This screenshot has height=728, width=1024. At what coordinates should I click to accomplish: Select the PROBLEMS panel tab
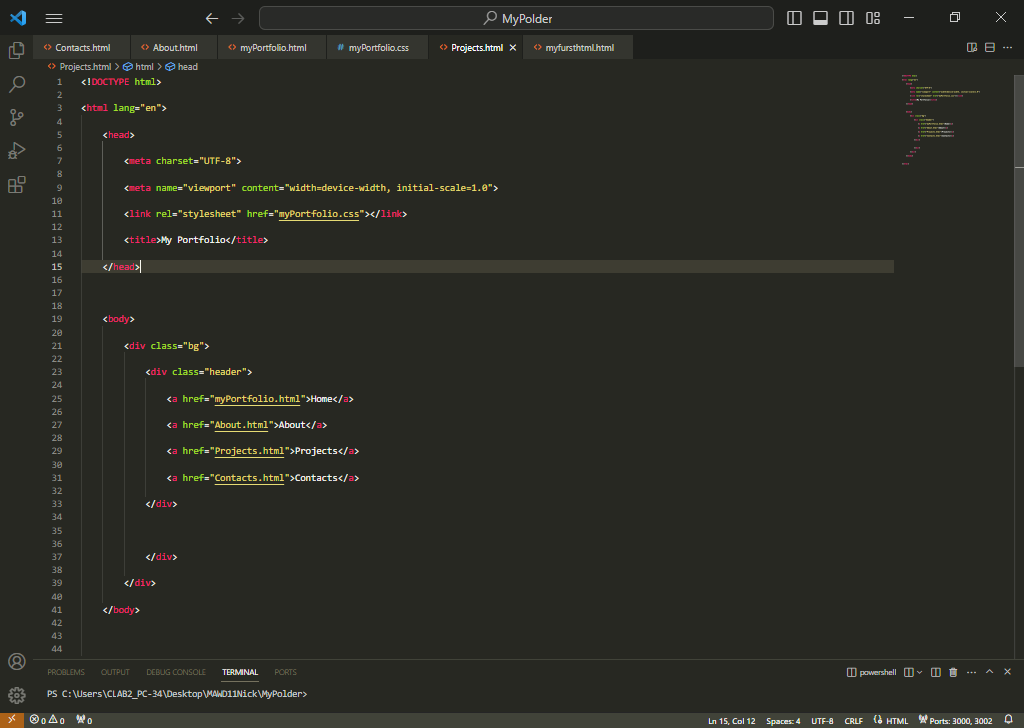coord(66,672)
